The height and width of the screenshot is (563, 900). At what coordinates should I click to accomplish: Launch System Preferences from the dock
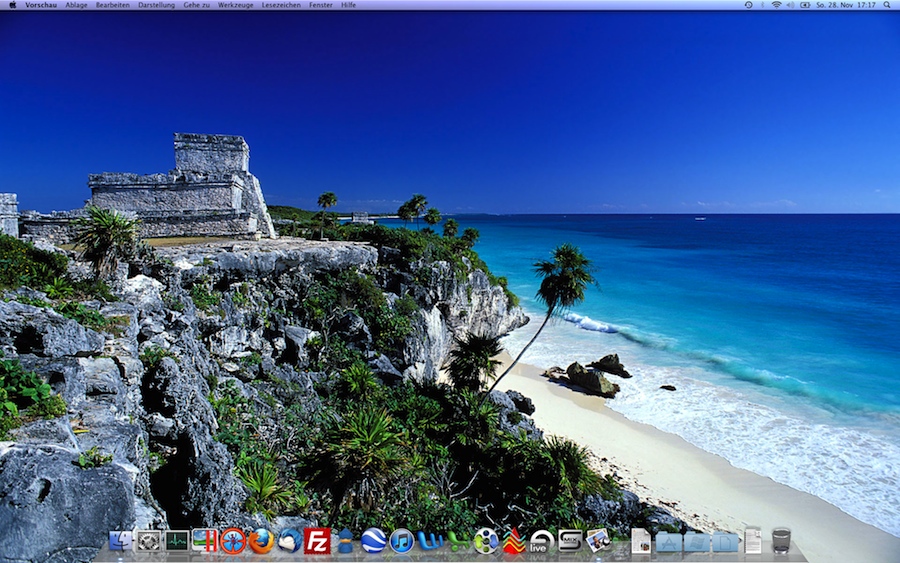pyautogui.click(x=149, y=541)
